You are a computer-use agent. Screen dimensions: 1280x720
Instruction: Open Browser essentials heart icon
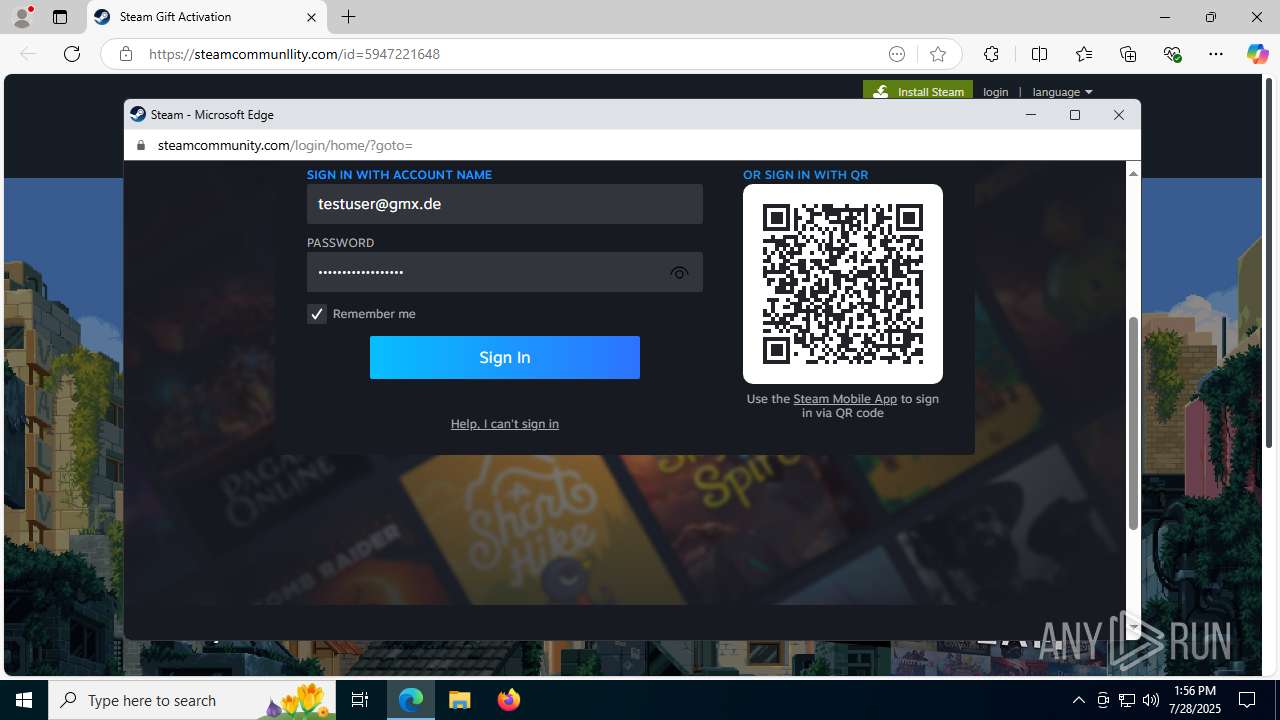tap(1172, 54)
